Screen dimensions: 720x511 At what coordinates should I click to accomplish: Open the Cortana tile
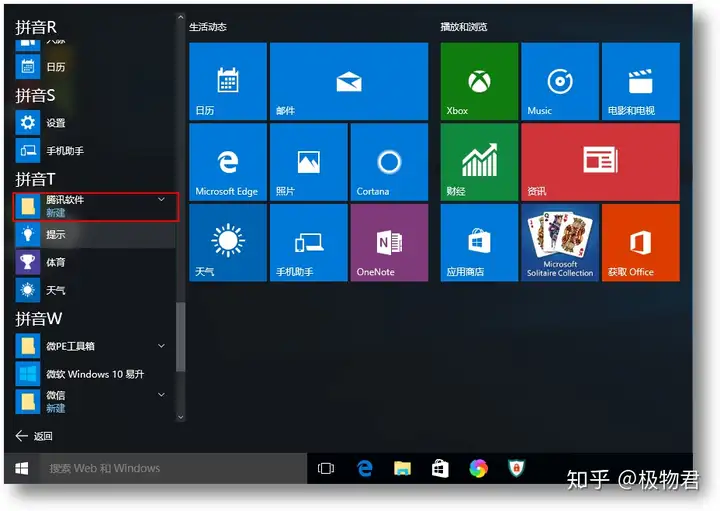tap(389, 162)
